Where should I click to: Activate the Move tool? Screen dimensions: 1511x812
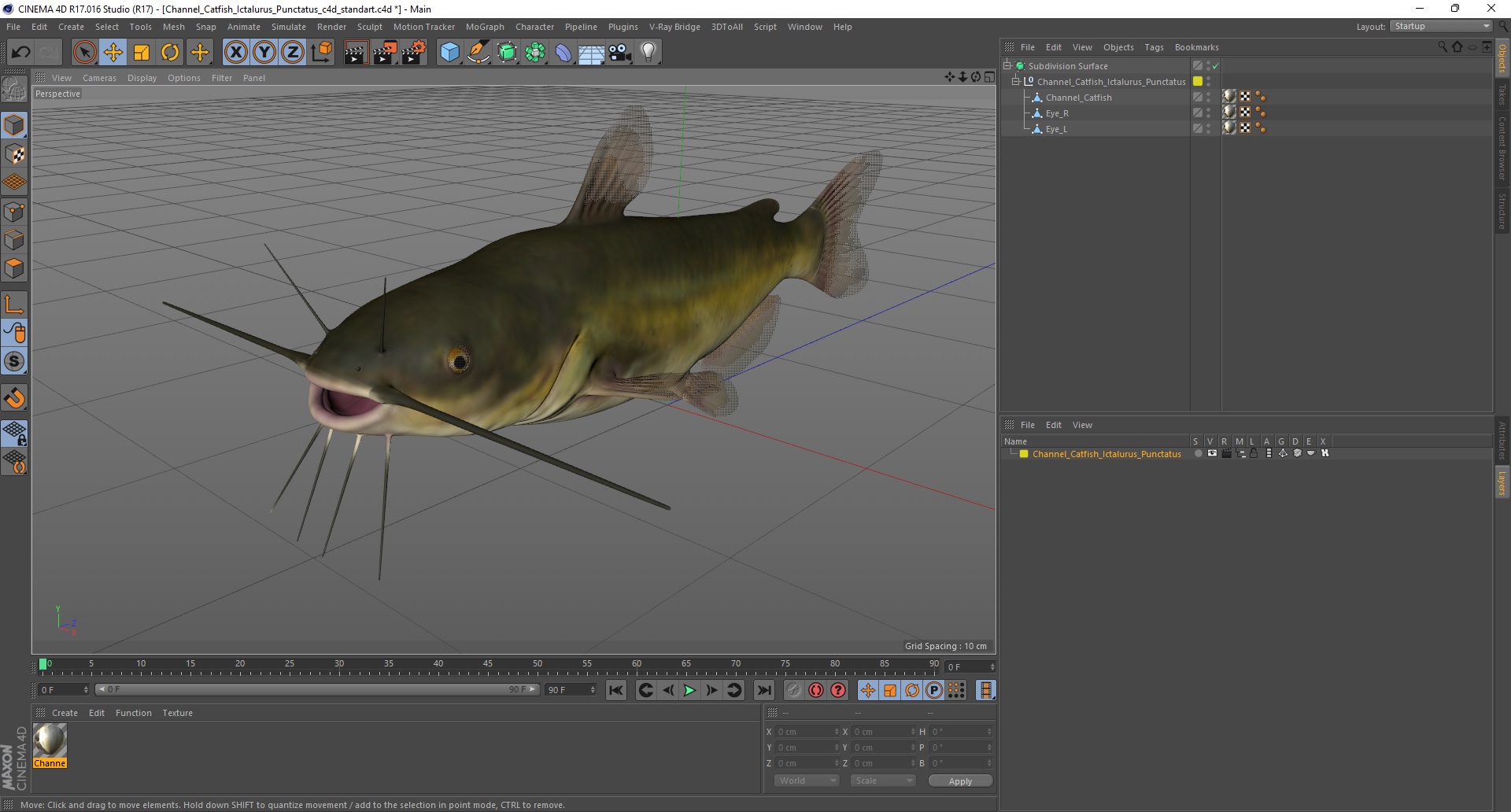(113, 53)
